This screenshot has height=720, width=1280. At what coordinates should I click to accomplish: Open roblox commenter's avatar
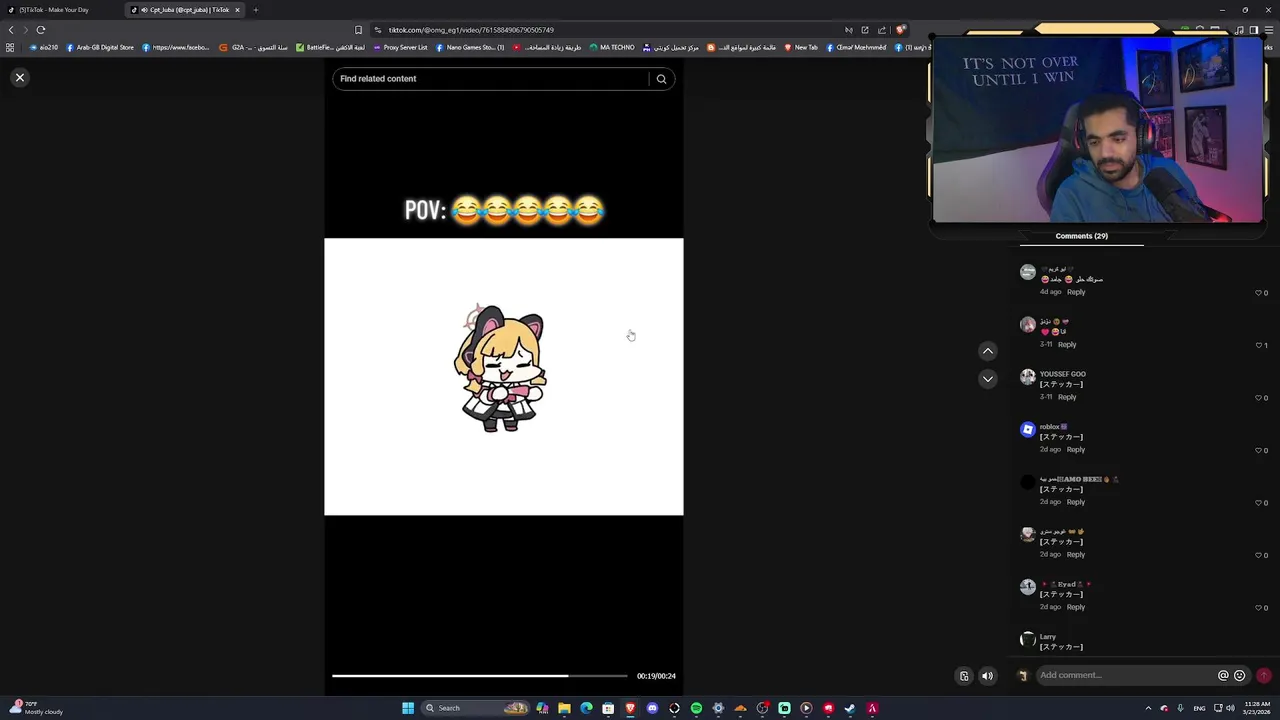[1027, 430]
